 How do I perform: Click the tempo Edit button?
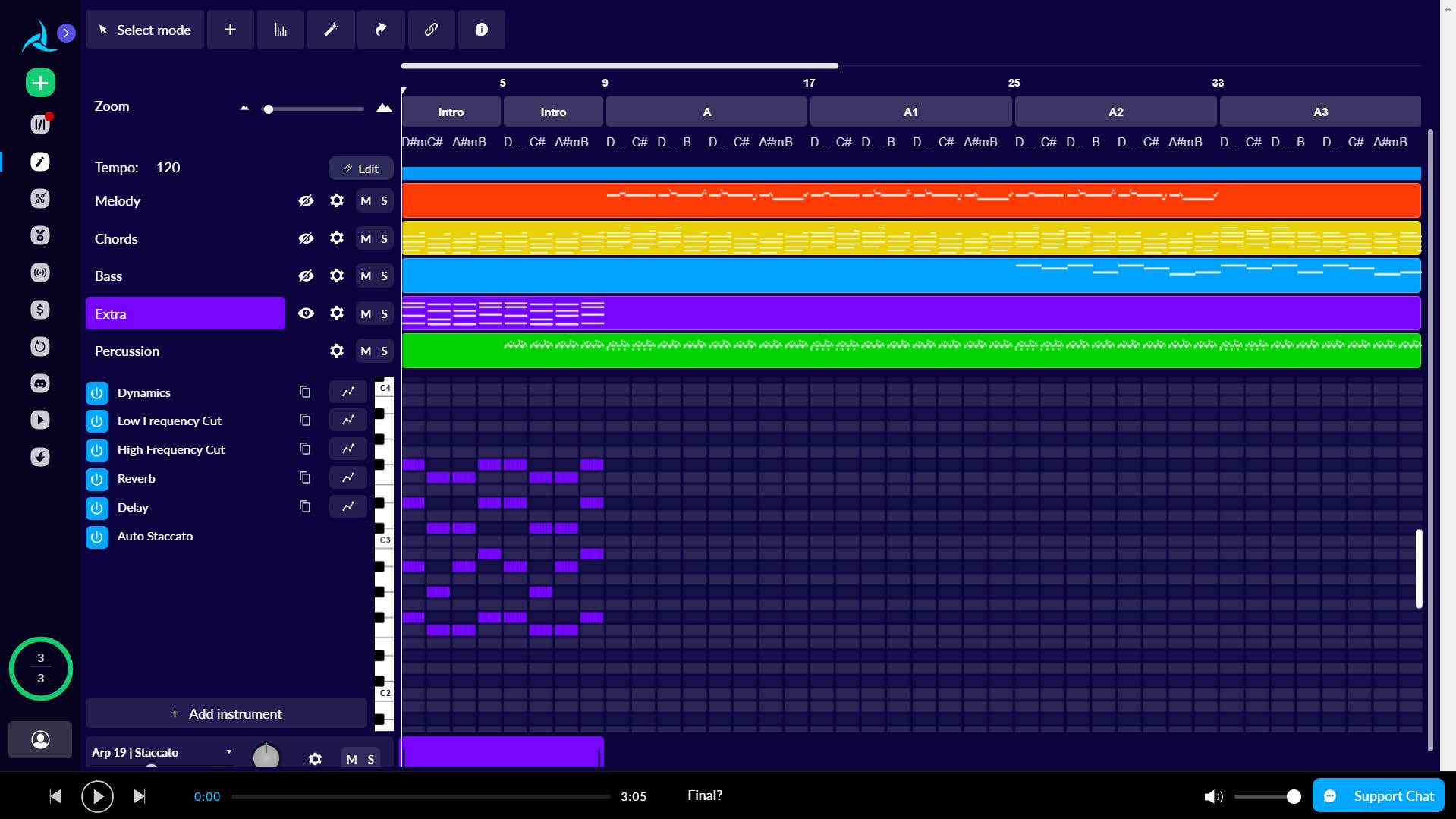coord(360,169)
